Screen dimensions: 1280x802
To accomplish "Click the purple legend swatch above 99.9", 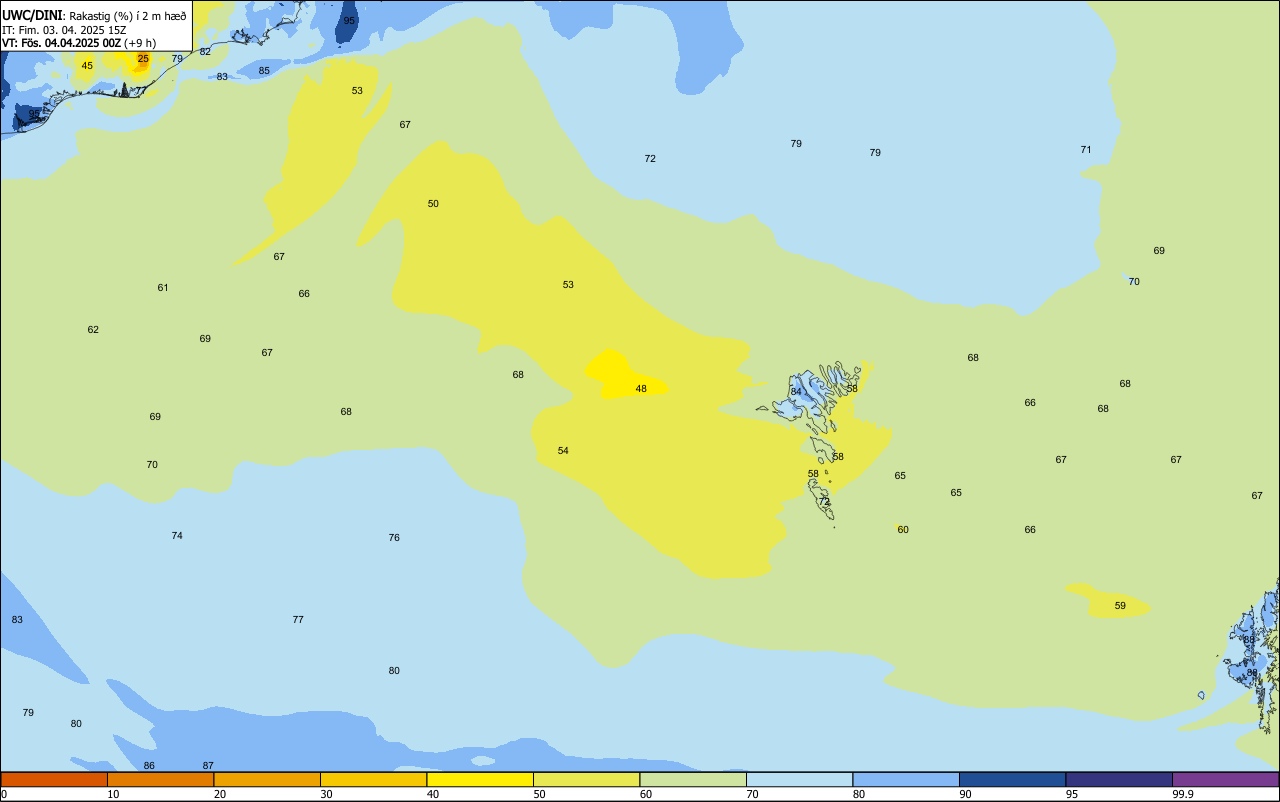I will pyautogui.click(x=1225, y=779).
